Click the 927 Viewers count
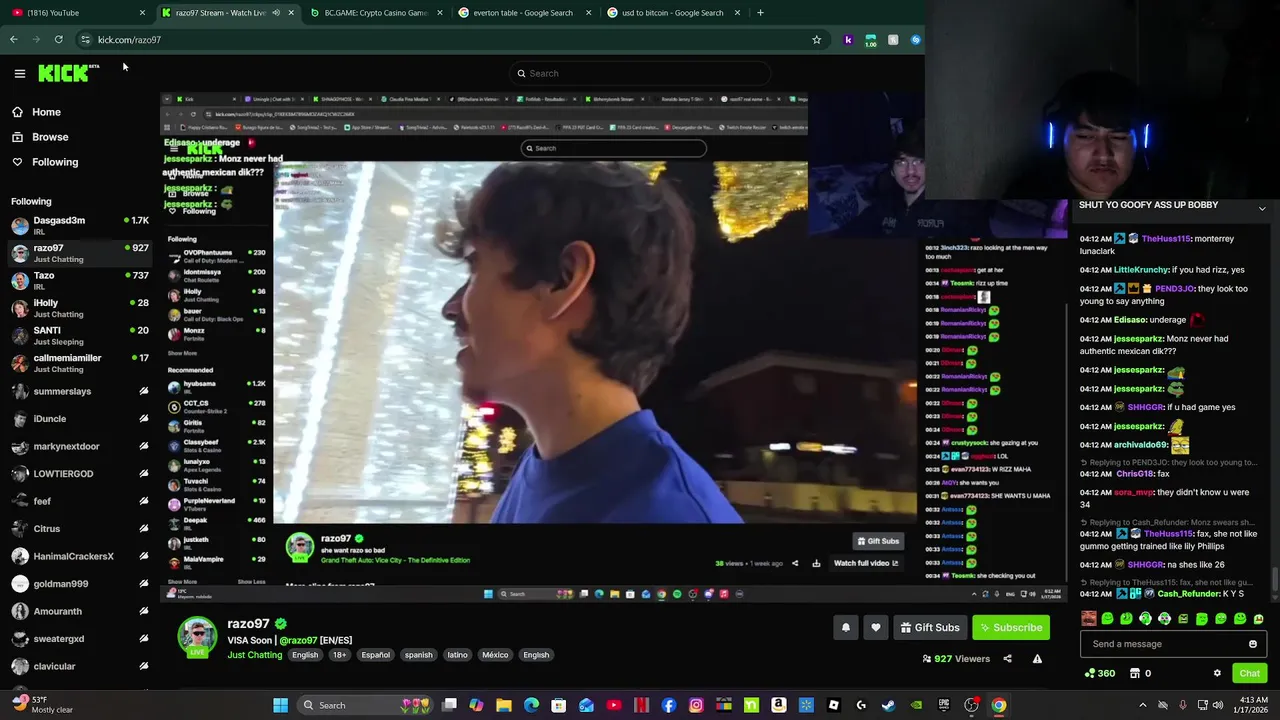This screenshot has width=1280, height=720. coord(956,659)
